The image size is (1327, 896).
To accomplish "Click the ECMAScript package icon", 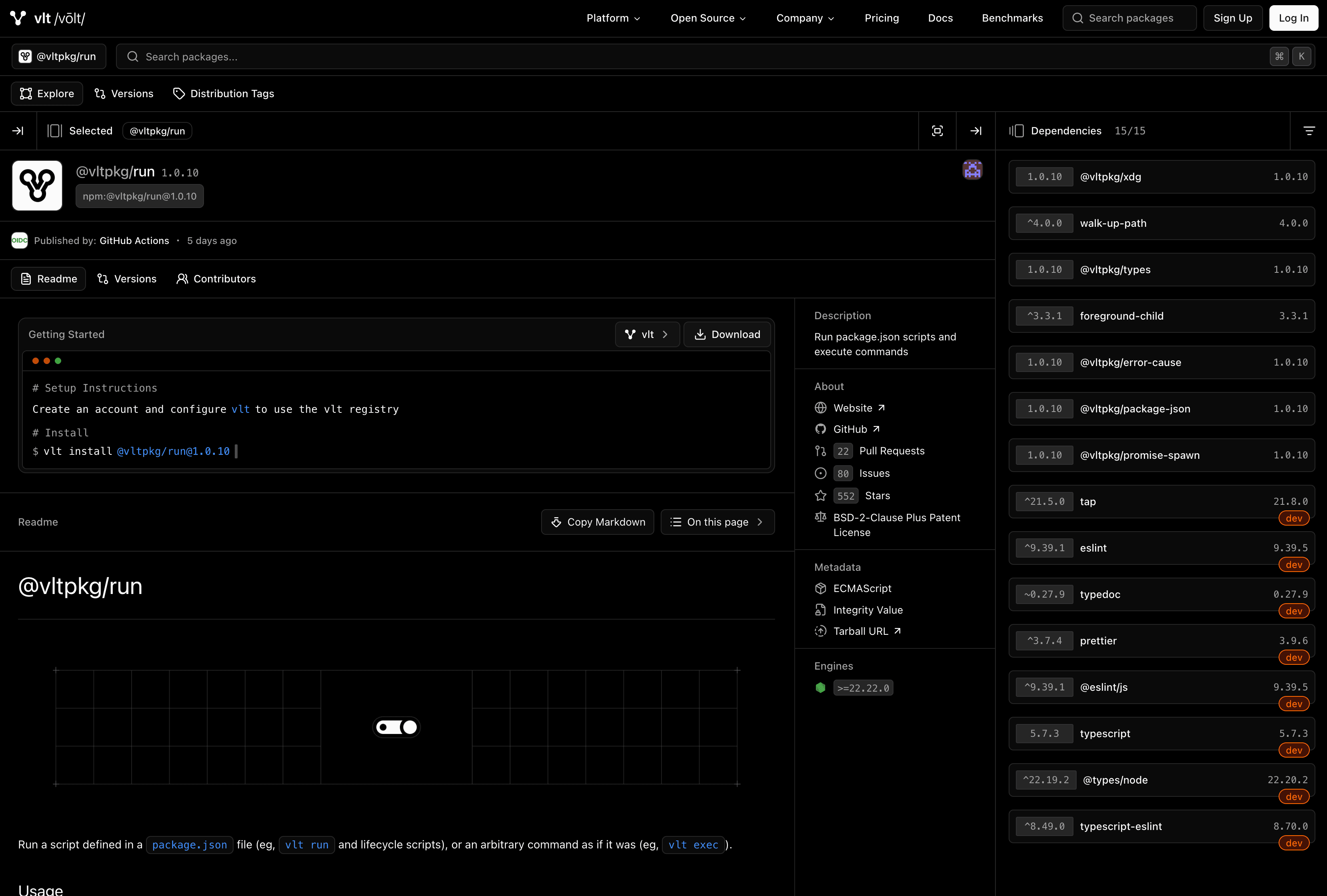I will (821, 588).
